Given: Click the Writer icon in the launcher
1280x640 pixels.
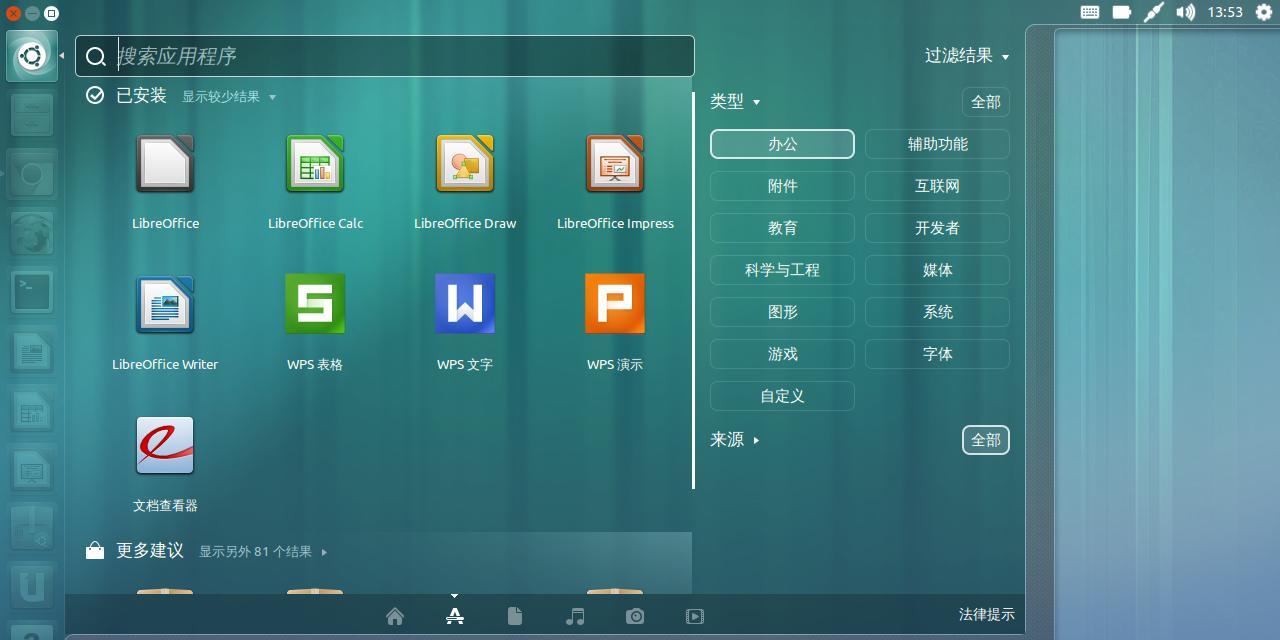Looking at the screenshot, I should pos(32,351).
